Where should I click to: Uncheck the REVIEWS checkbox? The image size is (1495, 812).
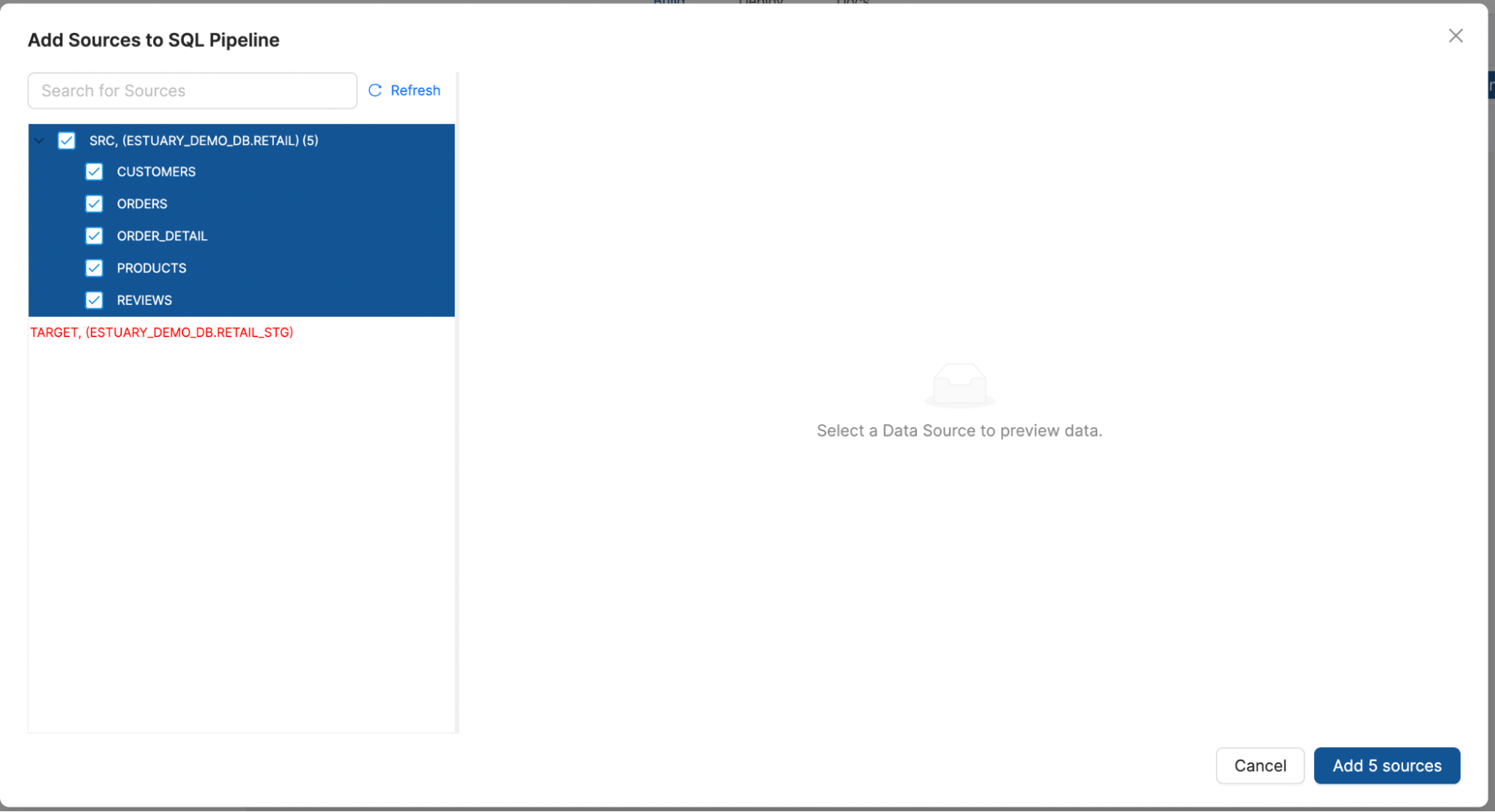(x=94, y=300)
